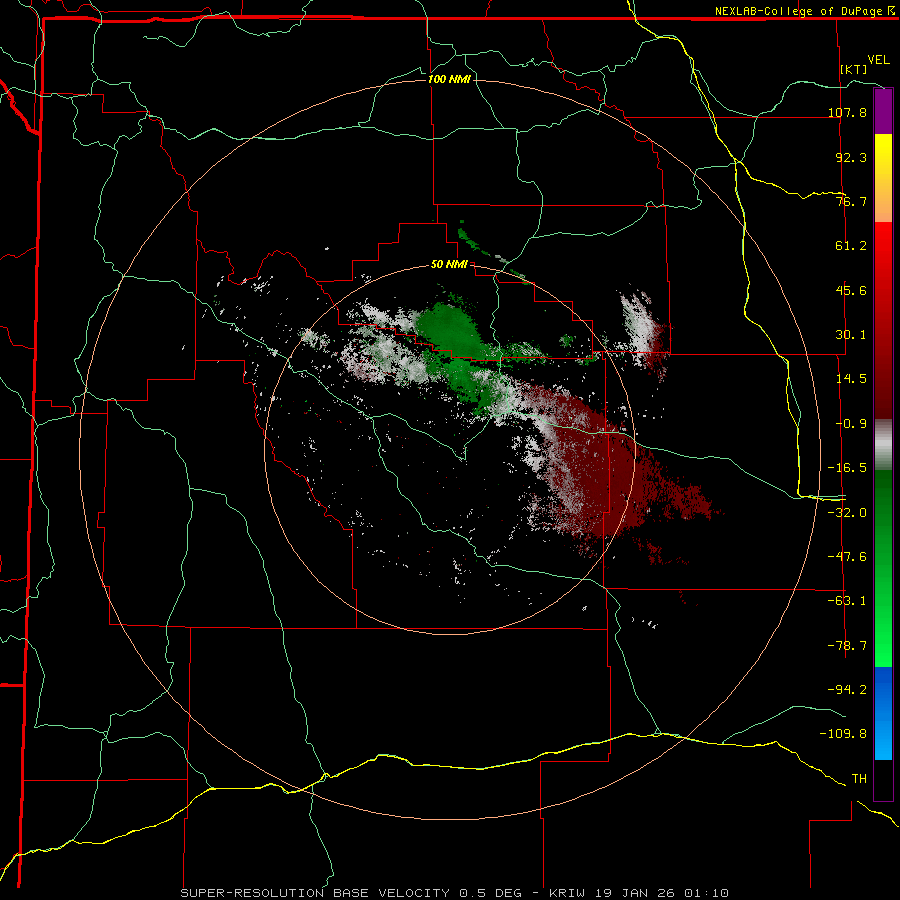Click the NEXLAB-College of DuPage header text
The height and width of the screenshot is (900, 900).
[799, 11]
